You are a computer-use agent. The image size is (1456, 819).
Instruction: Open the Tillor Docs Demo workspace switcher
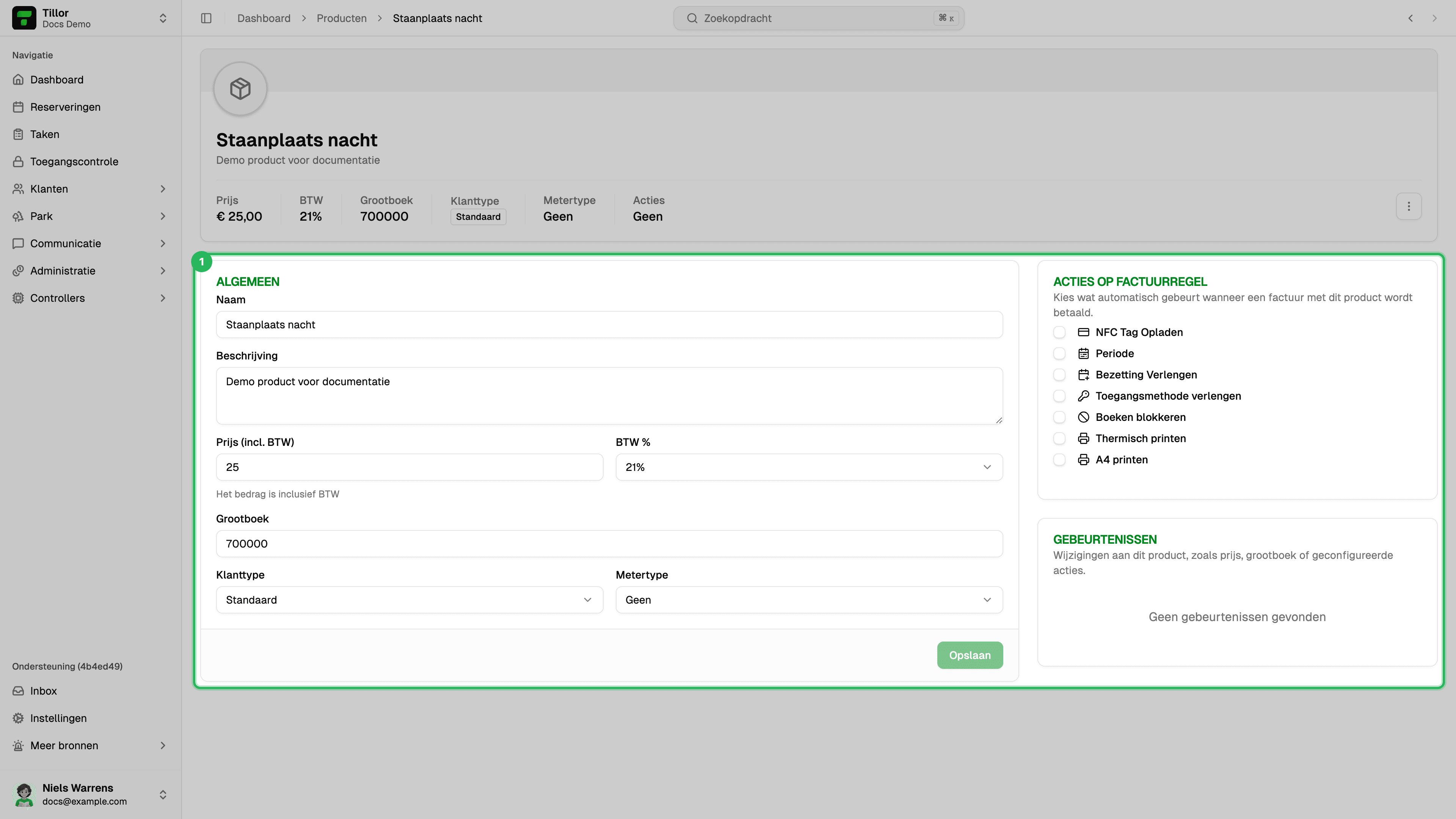point(91,18)
